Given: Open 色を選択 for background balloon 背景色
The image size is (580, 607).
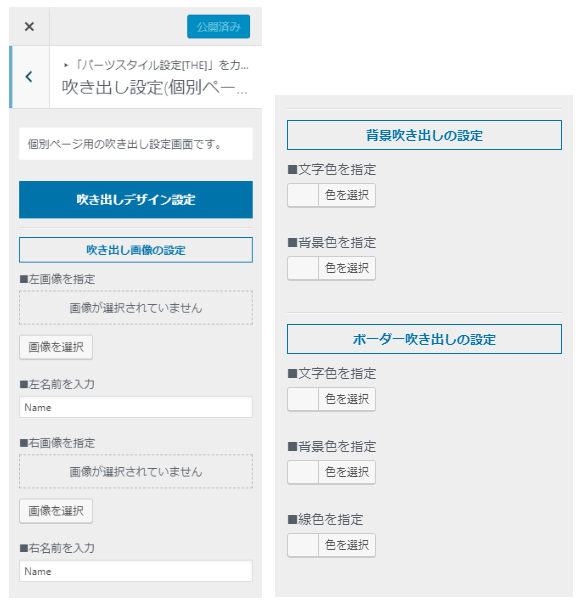Looking at the screenshot, I should (347, 268).
